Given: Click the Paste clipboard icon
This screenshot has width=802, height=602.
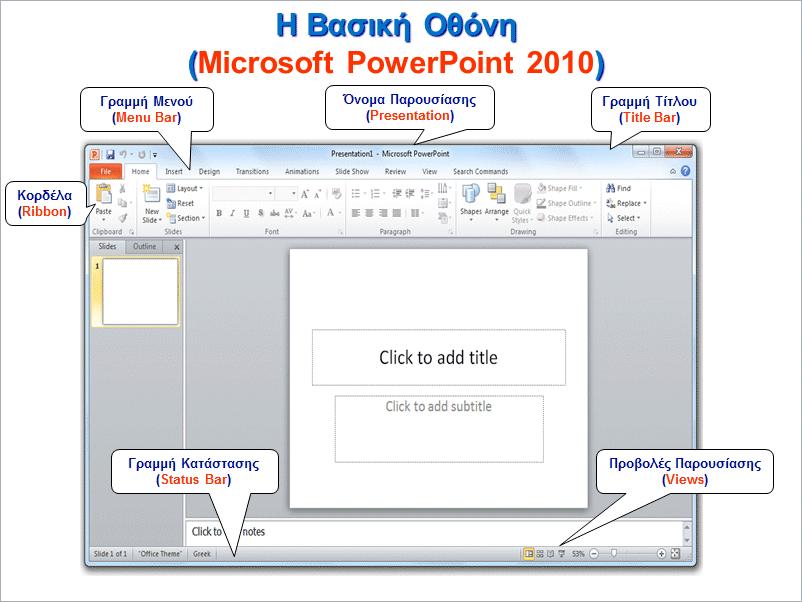Looking at the screenshot, I should pos(104,194).
